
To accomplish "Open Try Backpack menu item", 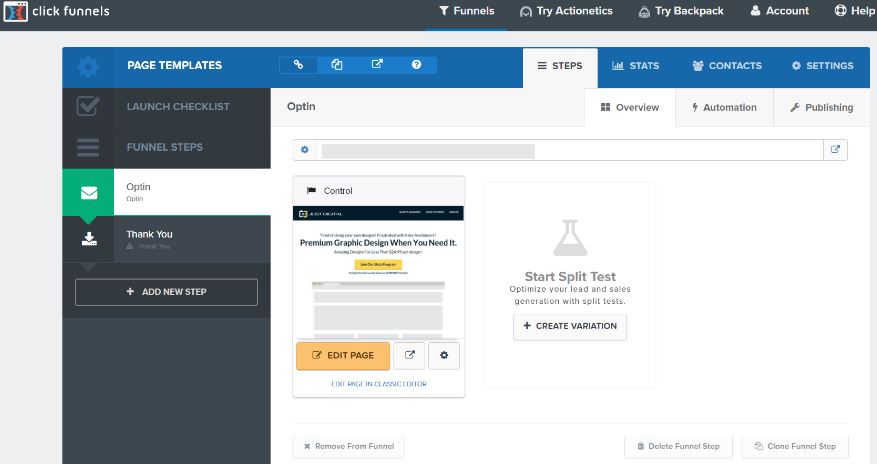I will [681, 11].
